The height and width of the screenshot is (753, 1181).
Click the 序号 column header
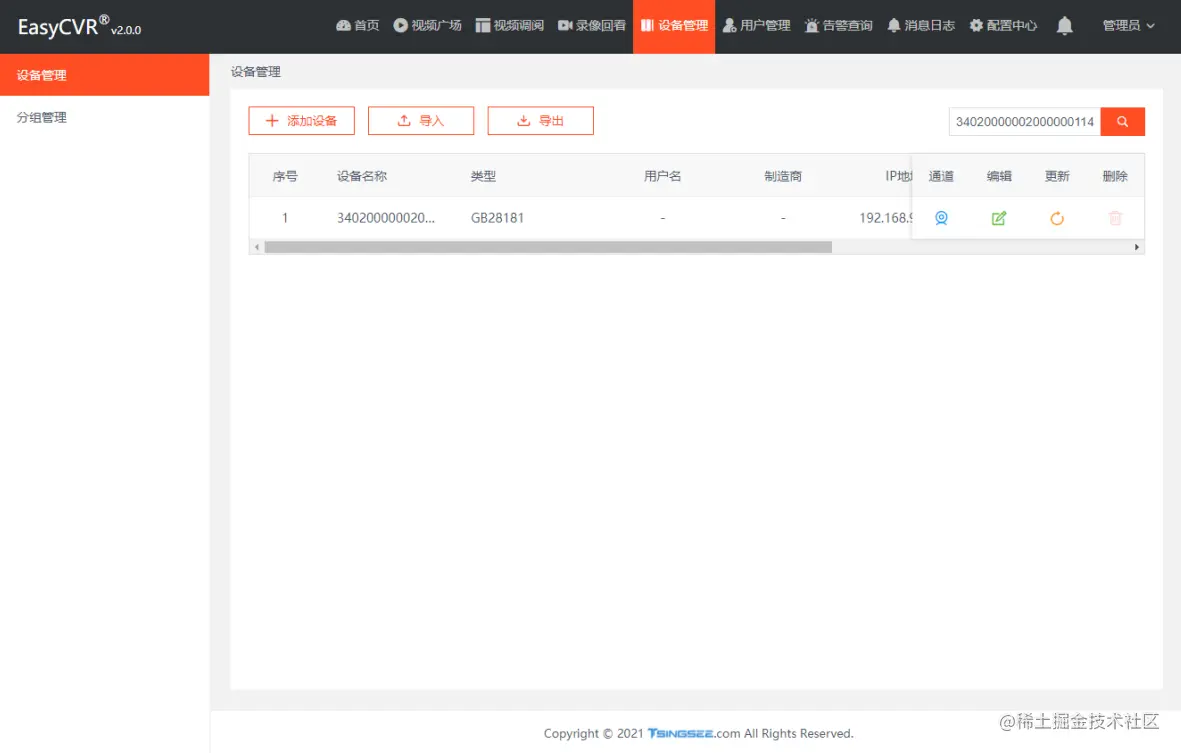(285, 176)
